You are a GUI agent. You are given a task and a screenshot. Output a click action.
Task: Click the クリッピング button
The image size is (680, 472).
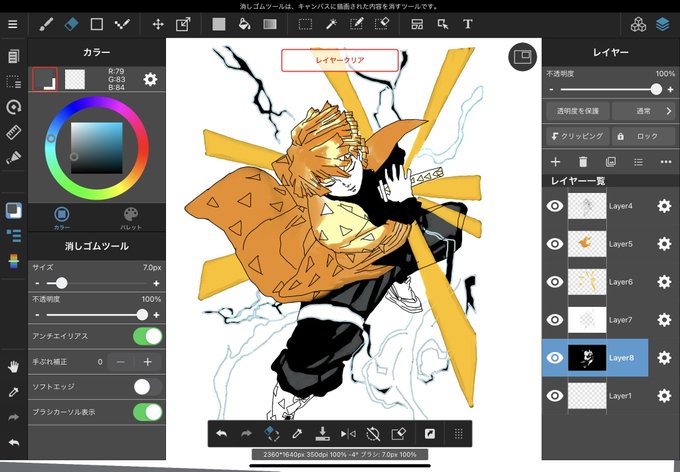pos(578,136)
